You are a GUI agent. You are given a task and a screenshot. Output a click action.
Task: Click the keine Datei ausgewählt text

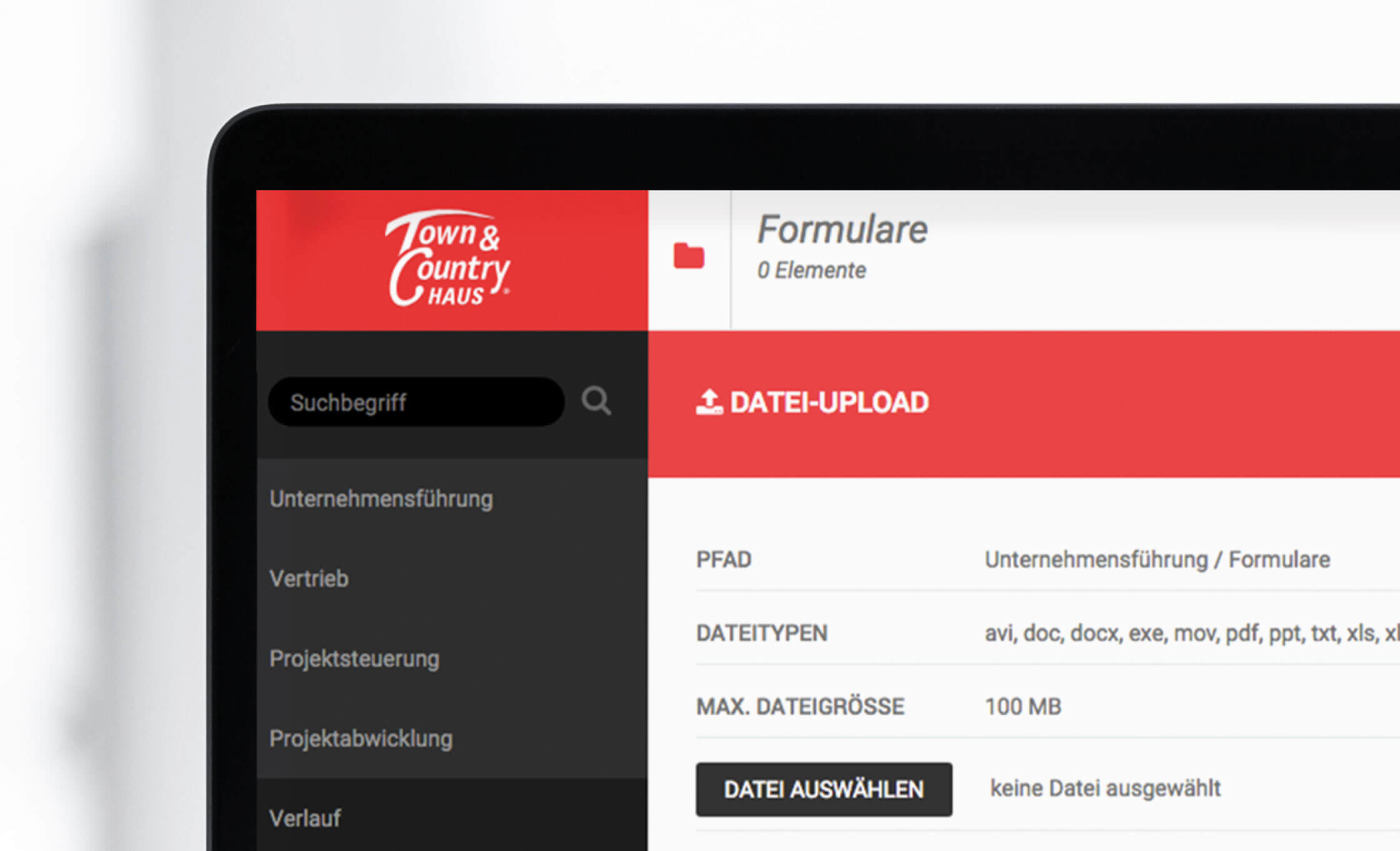(x=1106, y=788)
